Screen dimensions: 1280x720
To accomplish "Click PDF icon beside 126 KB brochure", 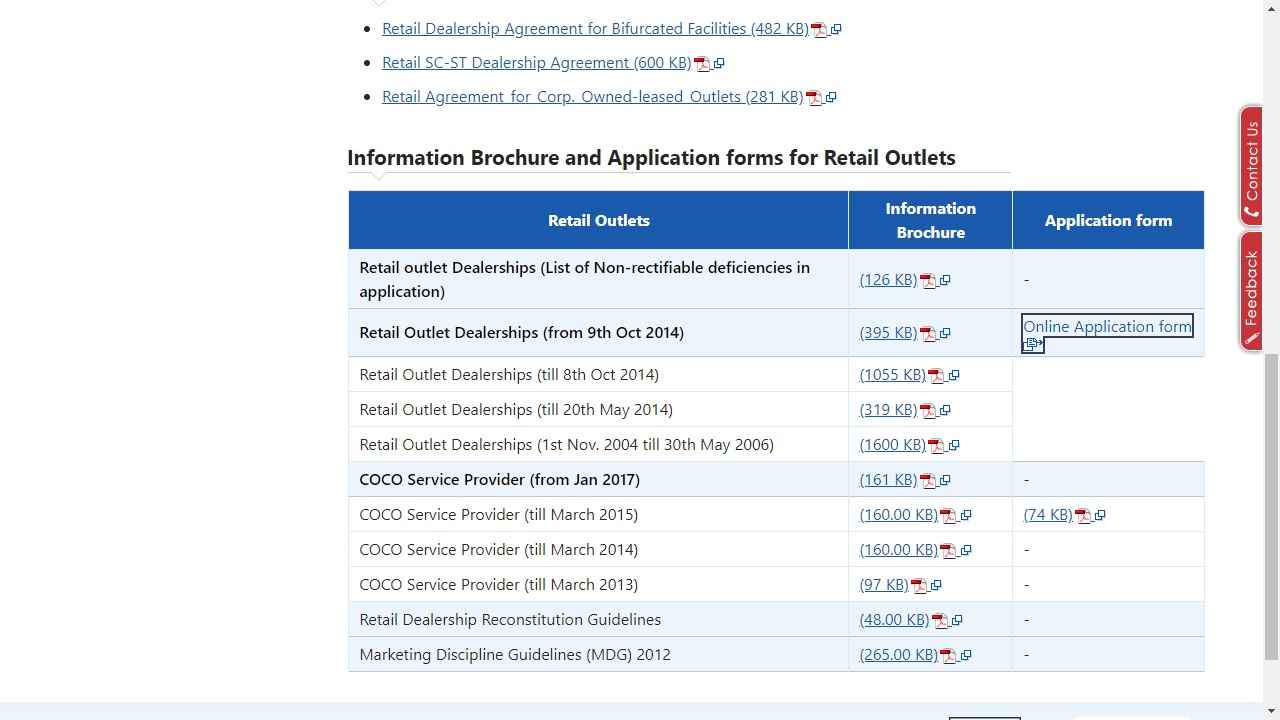I will pos(928,281).
